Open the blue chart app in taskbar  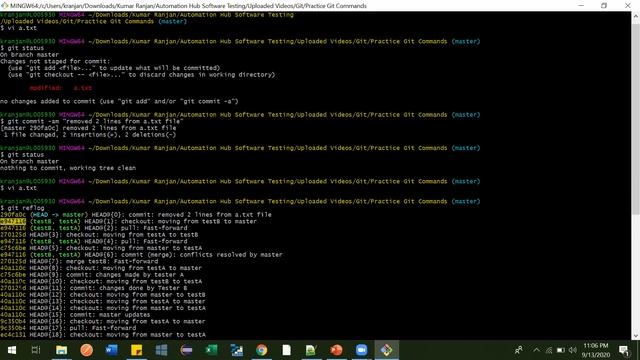click(236, 350)
